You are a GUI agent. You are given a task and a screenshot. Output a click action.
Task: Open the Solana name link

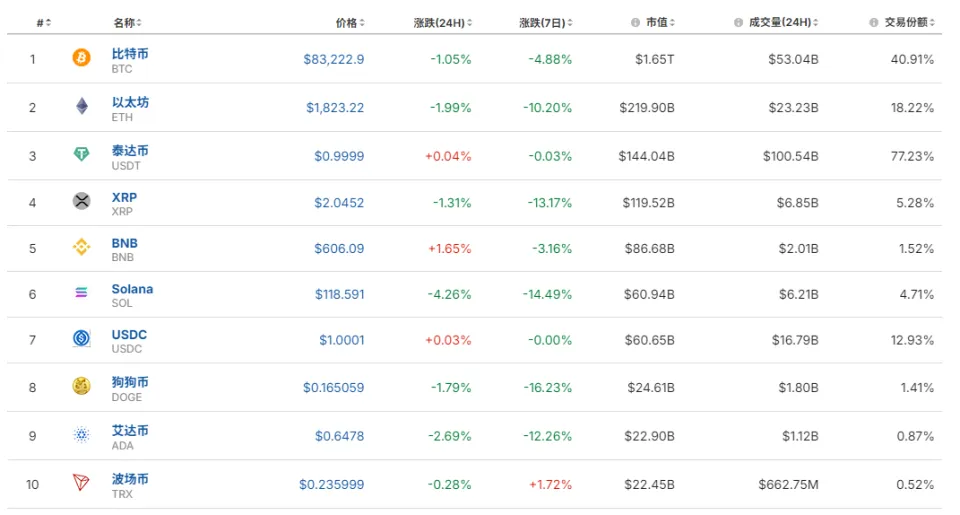(x=132, y=289)
